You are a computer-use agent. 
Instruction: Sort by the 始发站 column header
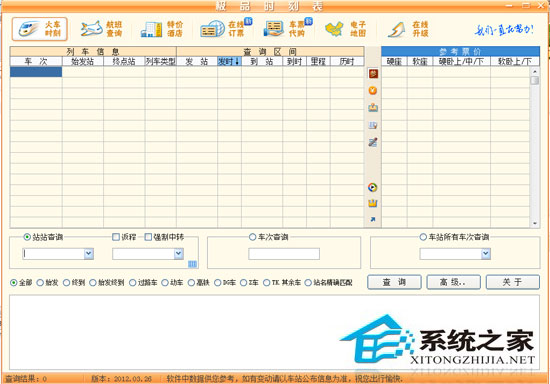83,61
